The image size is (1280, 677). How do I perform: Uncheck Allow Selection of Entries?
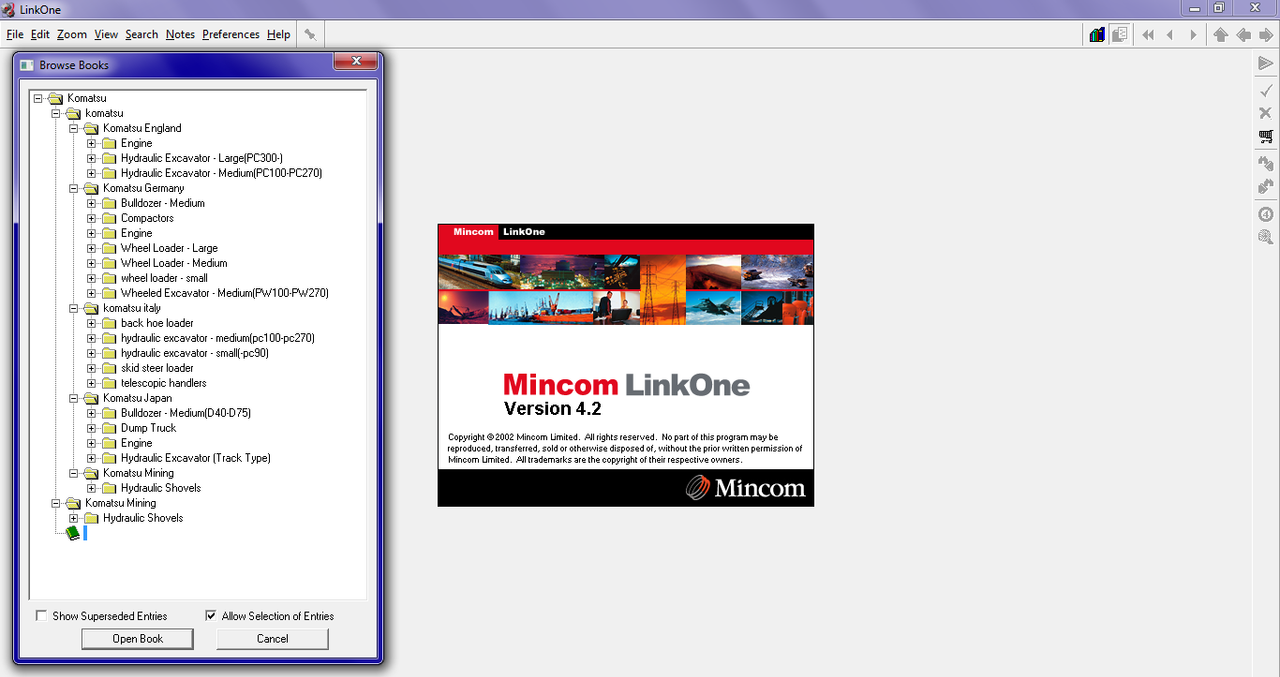click(210, 616)
